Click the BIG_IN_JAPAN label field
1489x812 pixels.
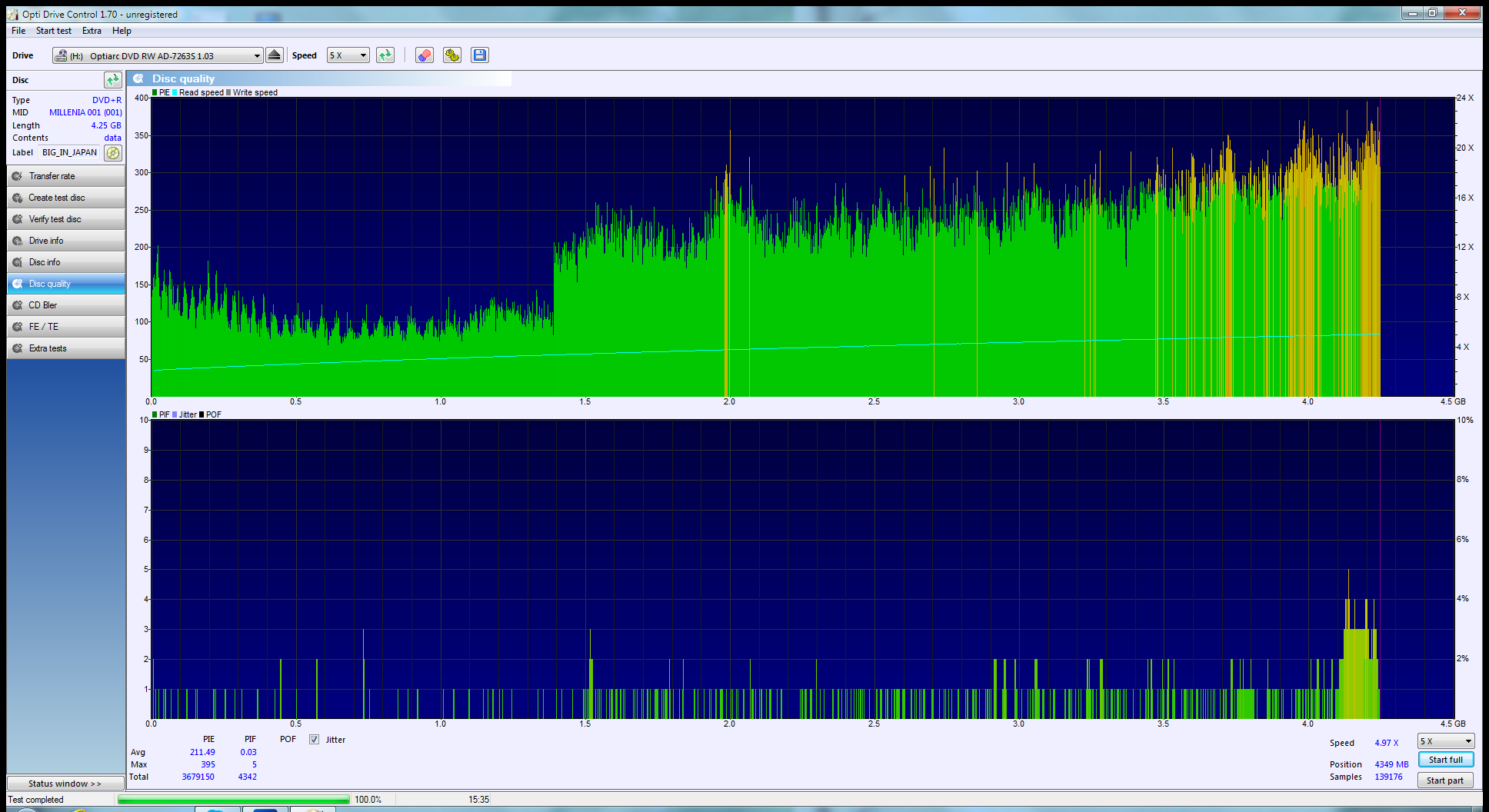pos(69,153)
